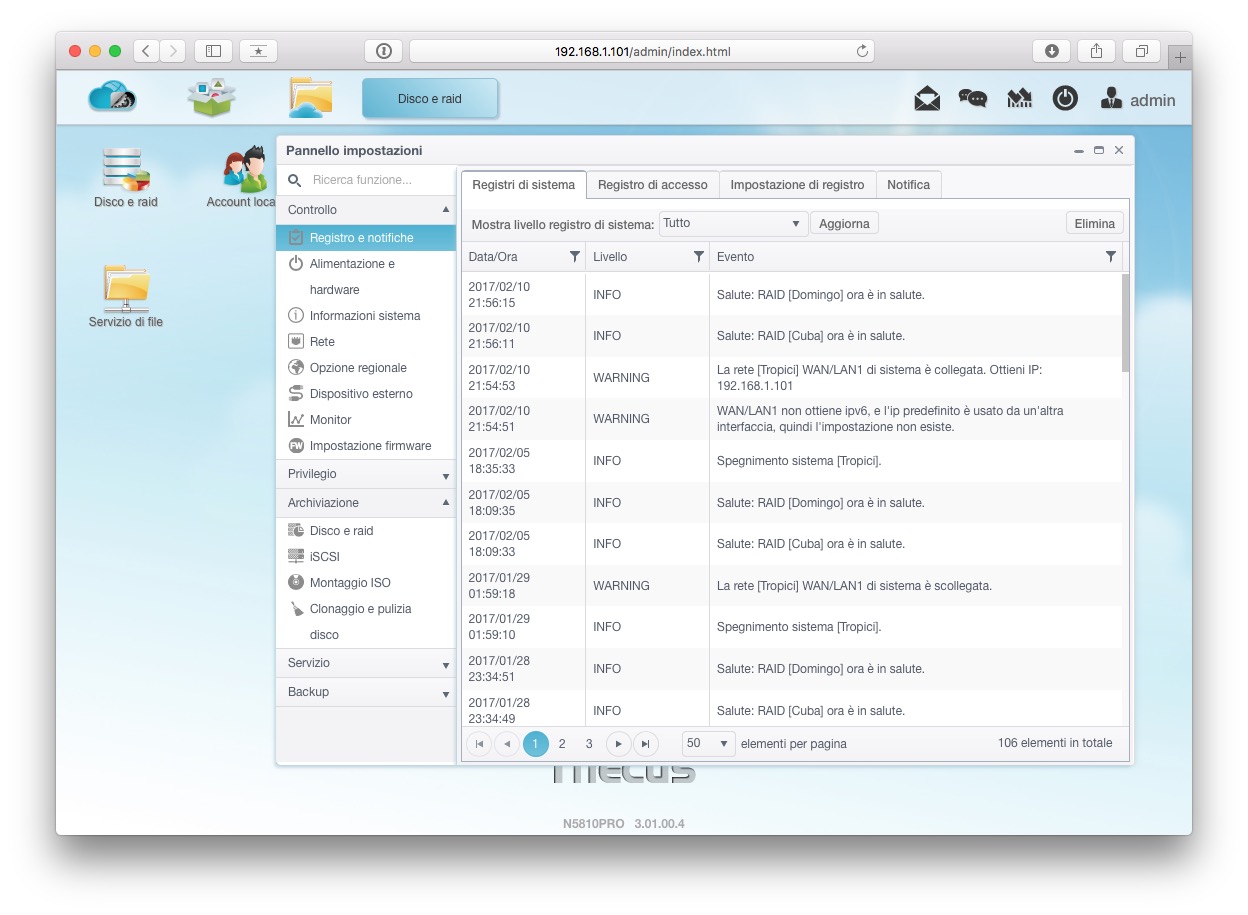Open the resource monitor chart icon

coord(1019,99)
